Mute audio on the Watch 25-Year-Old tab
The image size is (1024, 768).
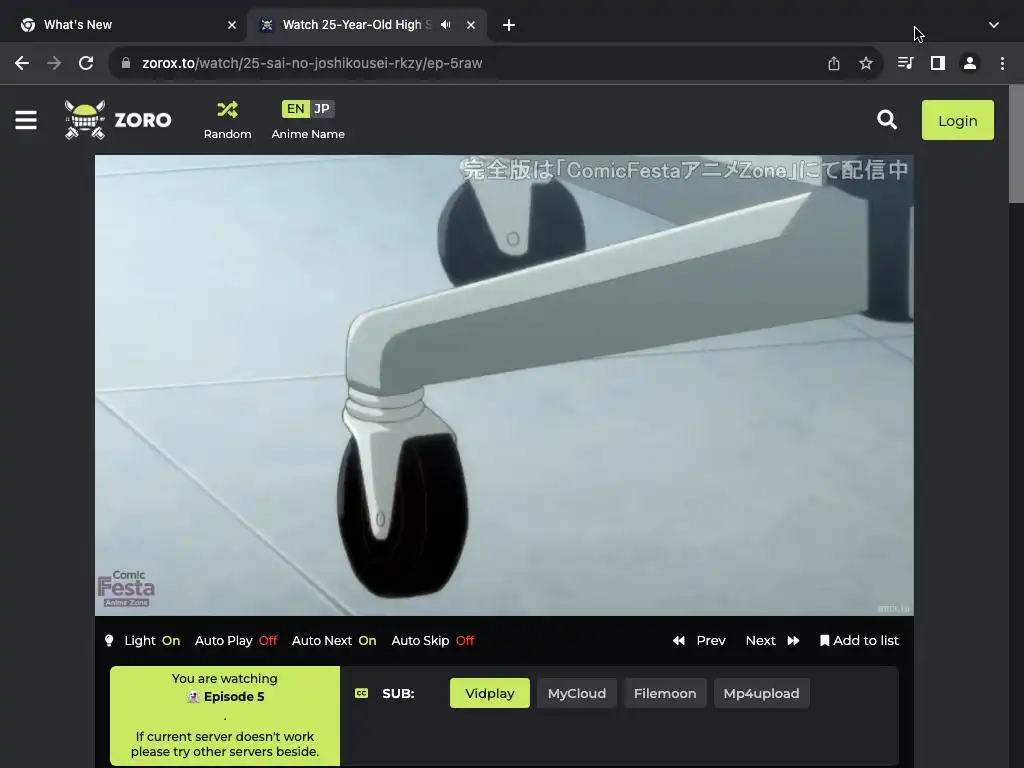446,25
